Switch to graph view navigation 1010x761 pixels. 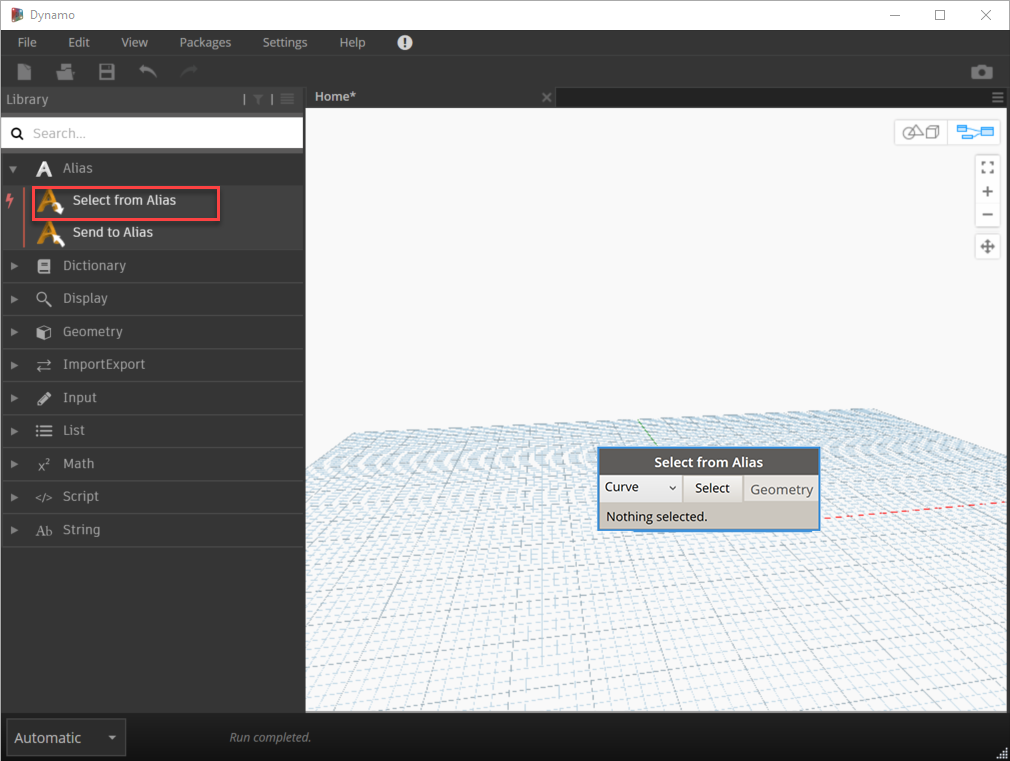[974, 132]
